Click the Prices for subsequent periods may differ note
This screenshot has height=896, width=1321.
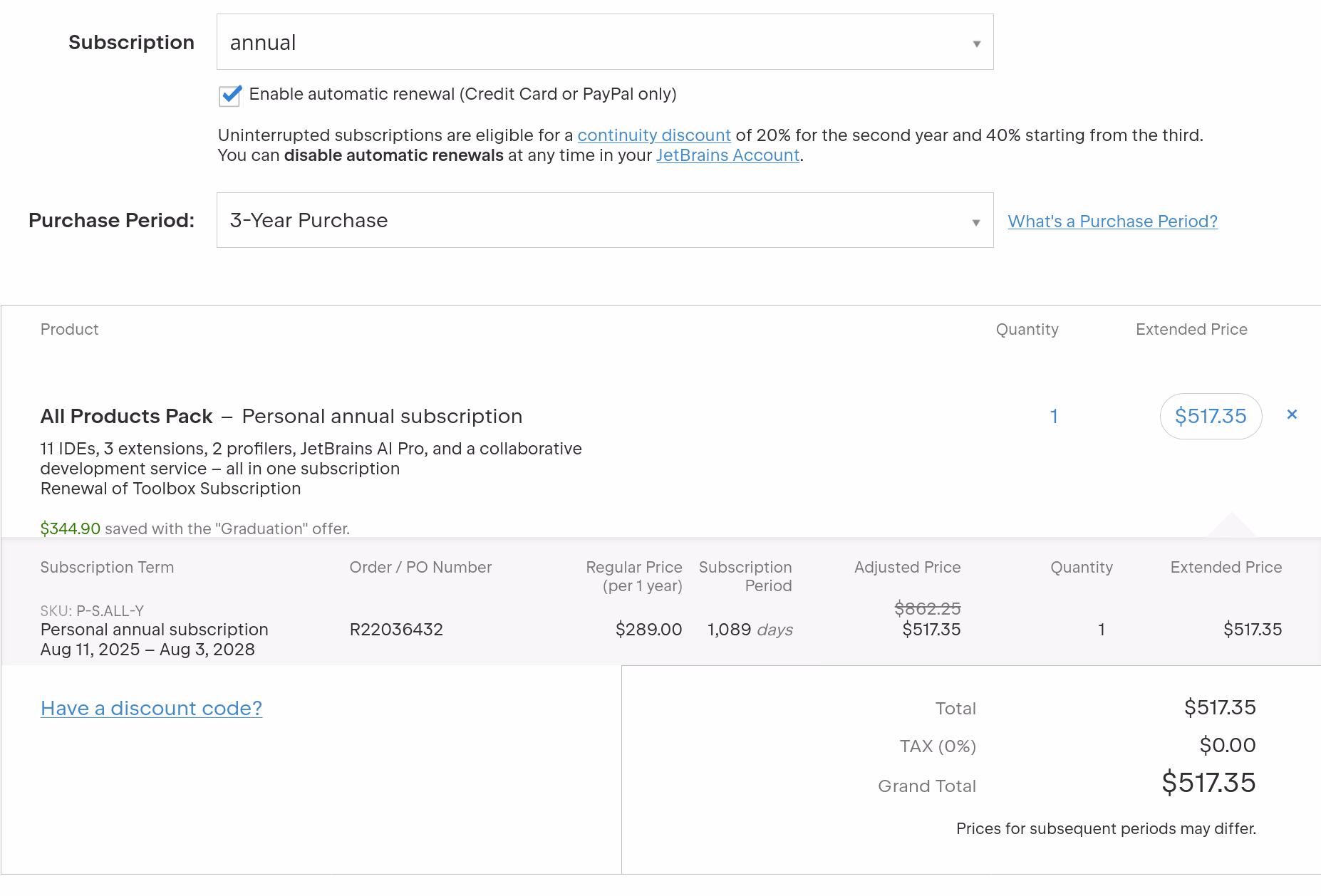coord(1106,829)
